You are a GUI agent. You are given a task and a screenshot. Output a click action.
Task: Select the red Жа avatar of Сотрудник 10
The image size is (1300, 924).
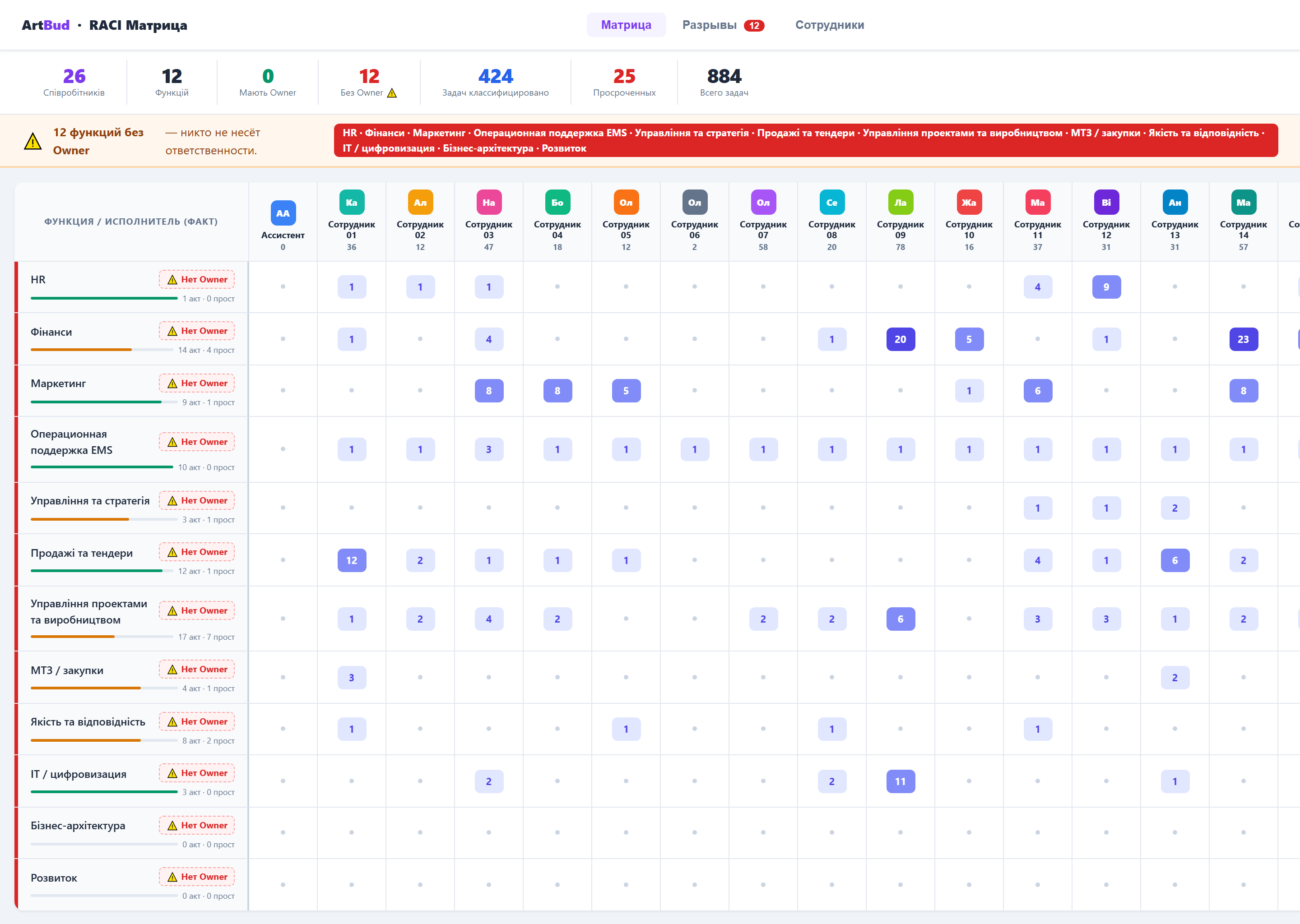[x=969, y=203]
